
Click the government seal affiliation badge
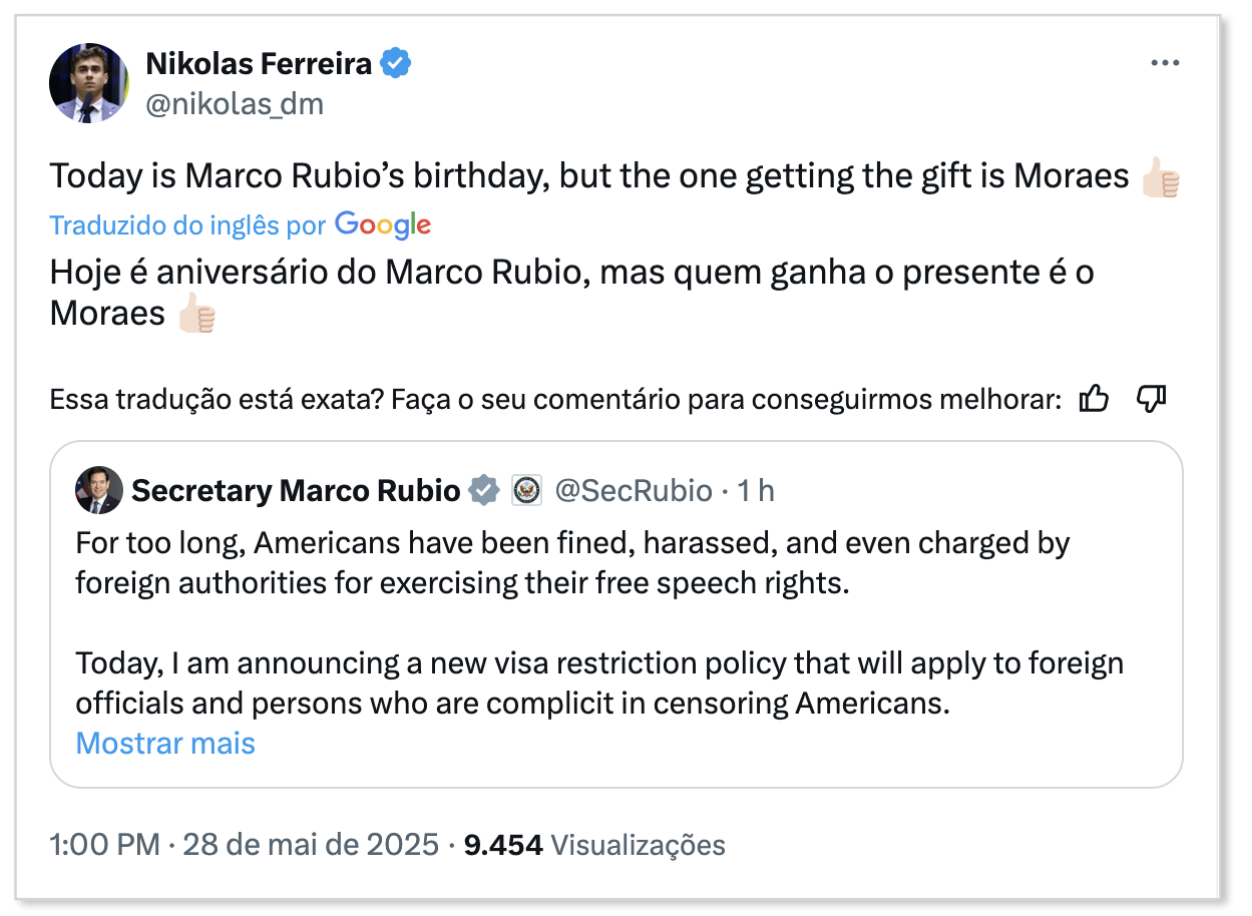[x=526, y=491]
